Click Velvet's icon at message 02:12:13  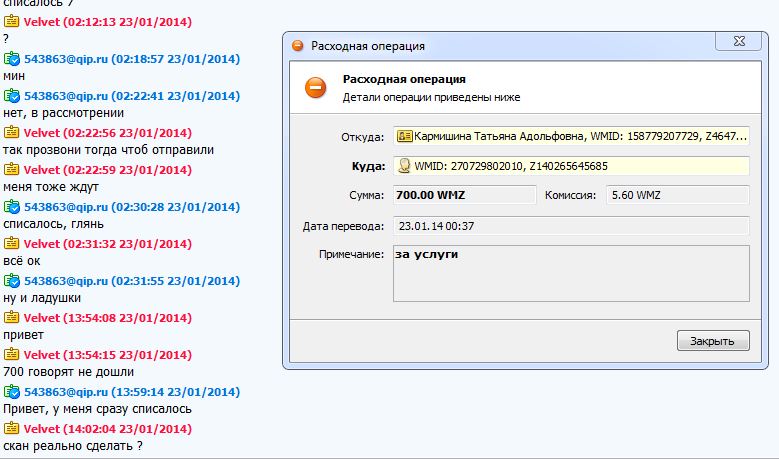coord(11,21)
